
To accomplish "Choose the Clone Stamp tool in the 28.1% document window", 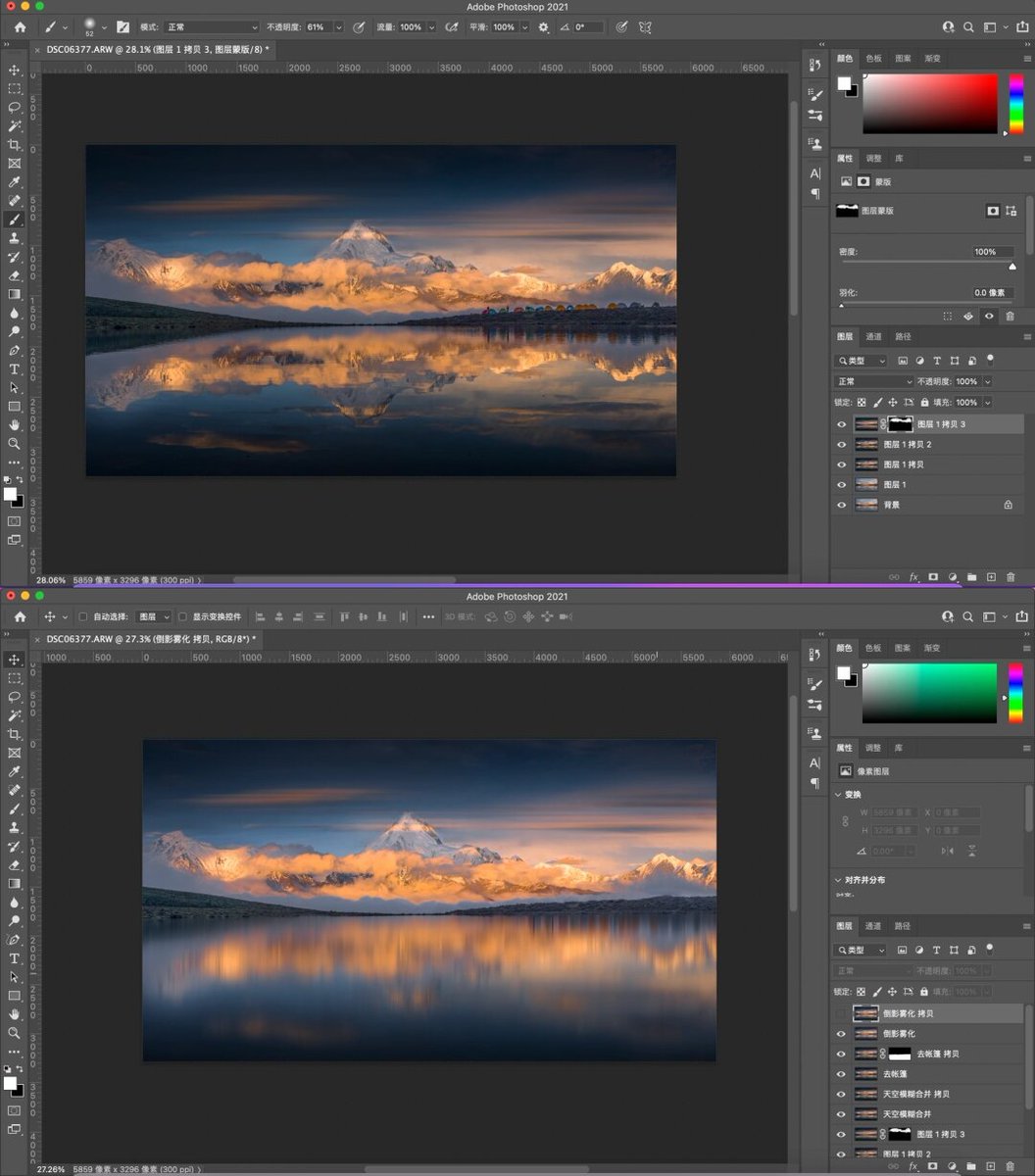I will point(15,238).
